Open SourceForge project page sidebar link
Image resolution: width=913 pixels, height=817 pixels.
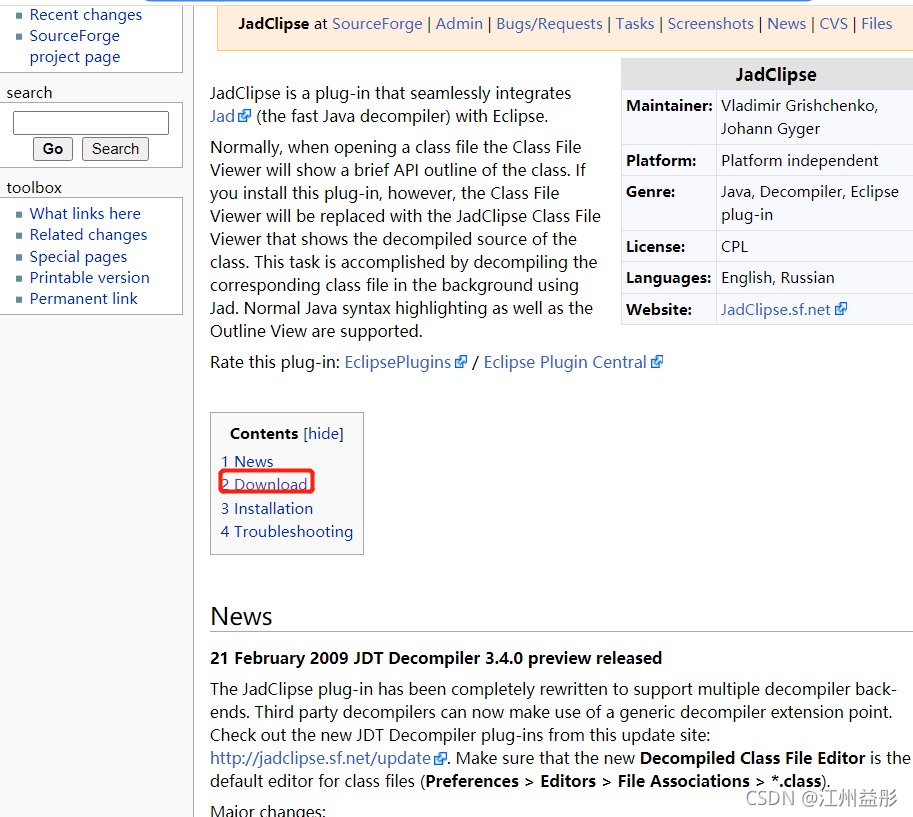click(75, 47)
